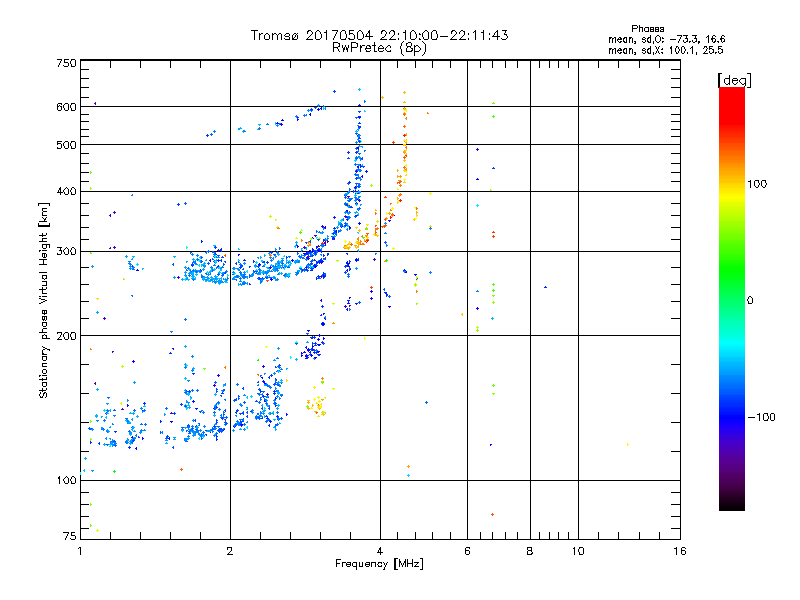
Task: Click the "mean, sd,O: -73.3, 16.6" line
Action: [x=666, y=39]
